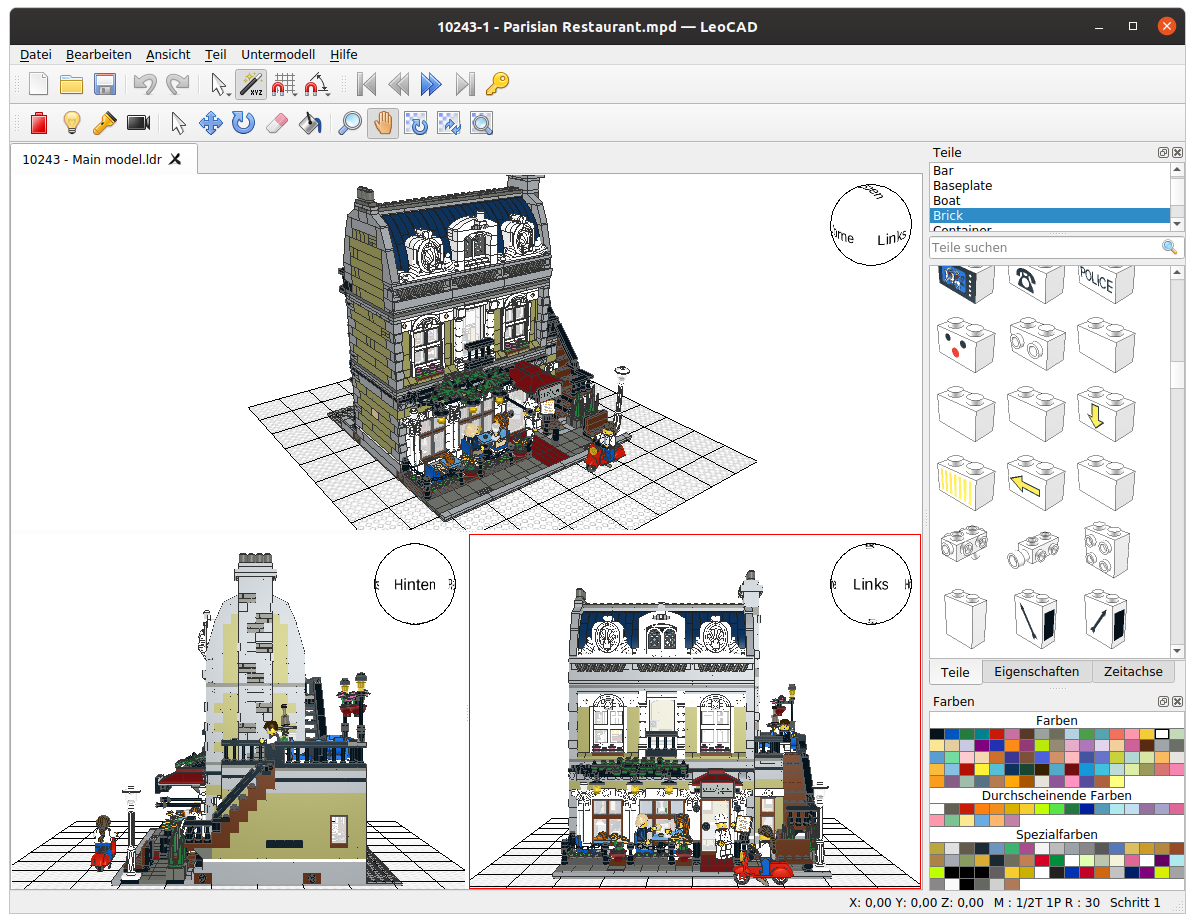Open the angle snap magnet dropdown
The height and width of the screenshot is (923, 1195).
pos(317,84)
